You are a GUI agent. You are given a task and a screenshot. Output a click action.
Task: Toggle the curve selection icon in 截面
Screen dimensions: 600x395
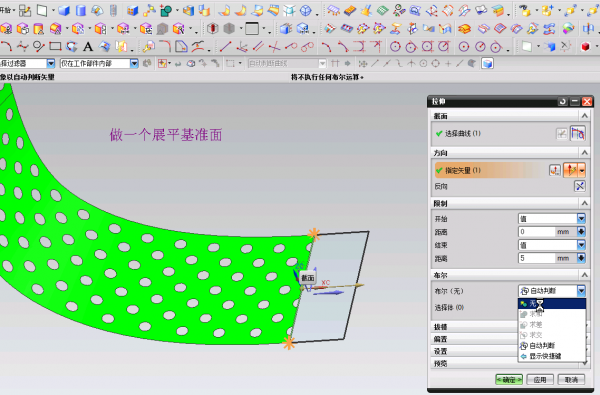tap(577, 134)
